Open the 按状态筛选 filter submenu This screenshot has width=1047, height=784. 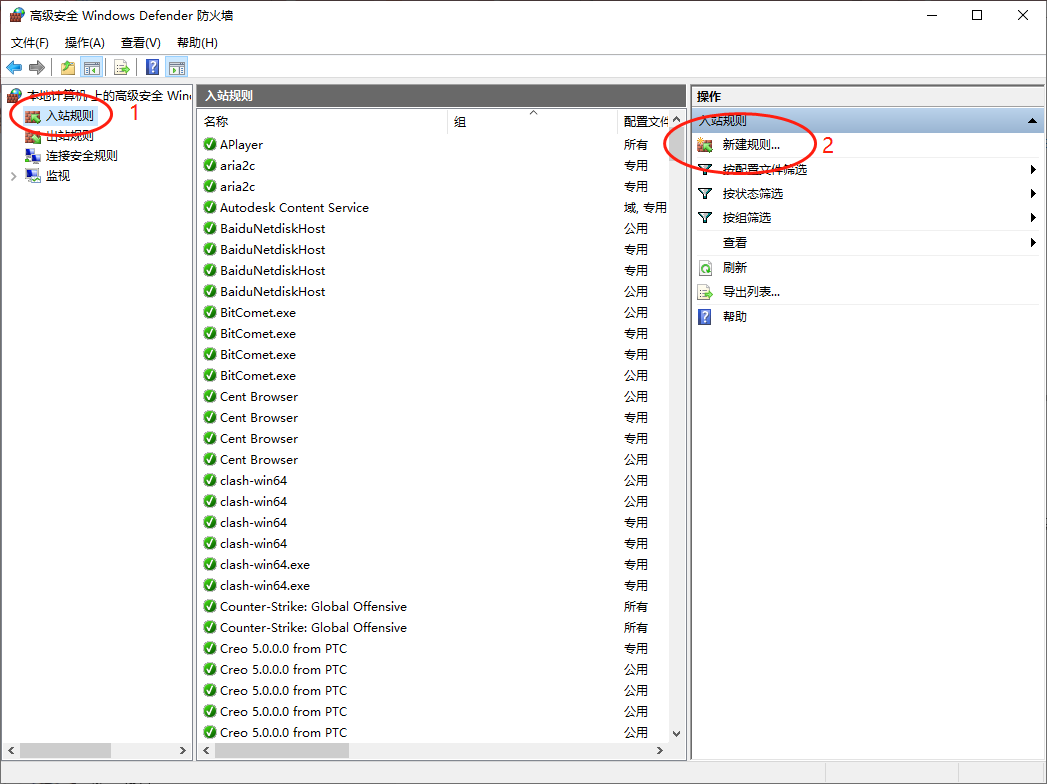(x=752, y=194)
